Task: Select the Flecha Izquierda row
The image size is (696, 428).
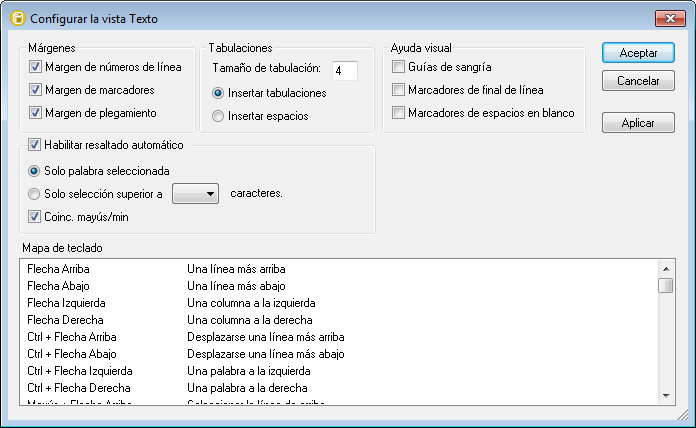Action: pyautogui.click(x=339, y=303)
